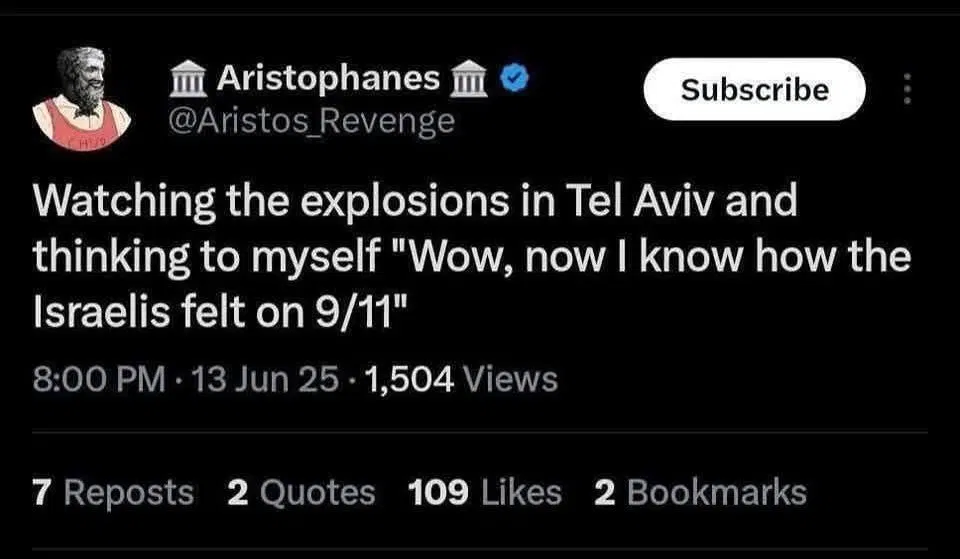The height and width of the screenshot is (559, 960).
Task: Click the 2 Bookmarks count
Action: coord(700,492)
